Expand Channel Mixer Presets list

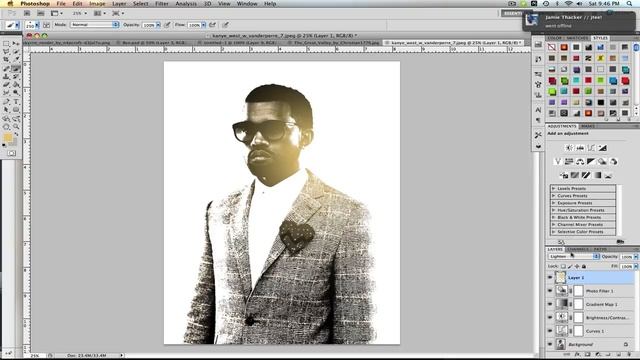click(553, 224)
